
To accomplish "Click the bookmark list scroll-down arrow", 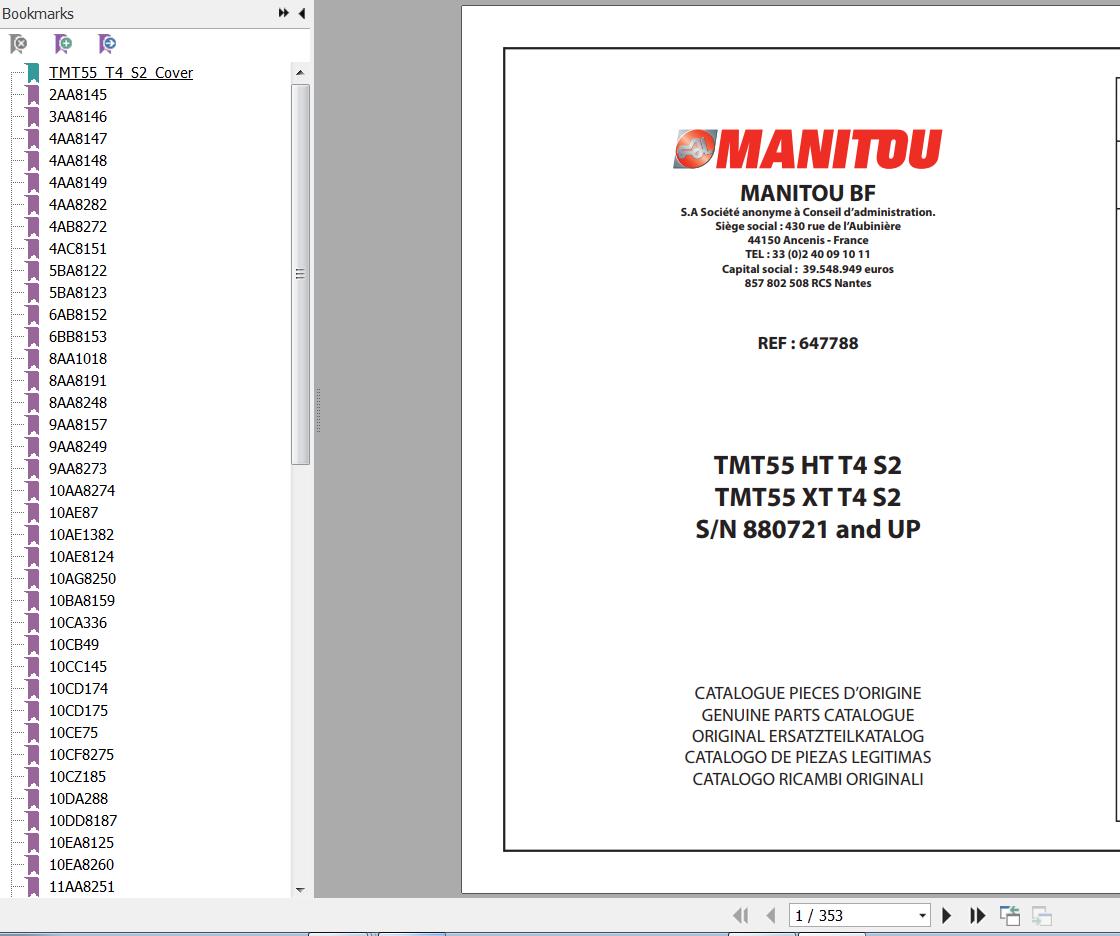I will [x=300, y=890].
